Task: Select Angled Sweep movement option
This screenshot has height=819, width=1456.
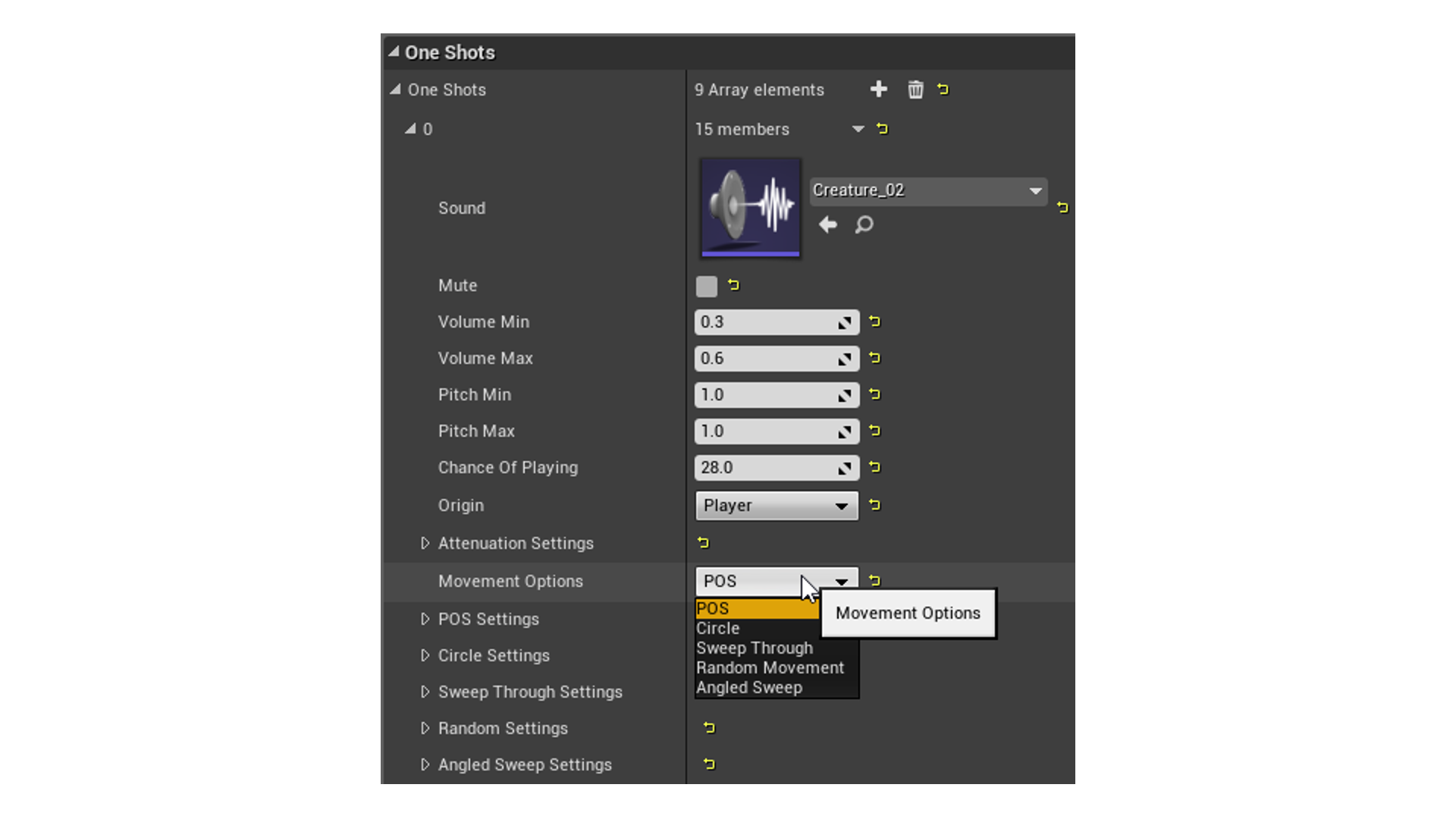Action: point(749,688)
